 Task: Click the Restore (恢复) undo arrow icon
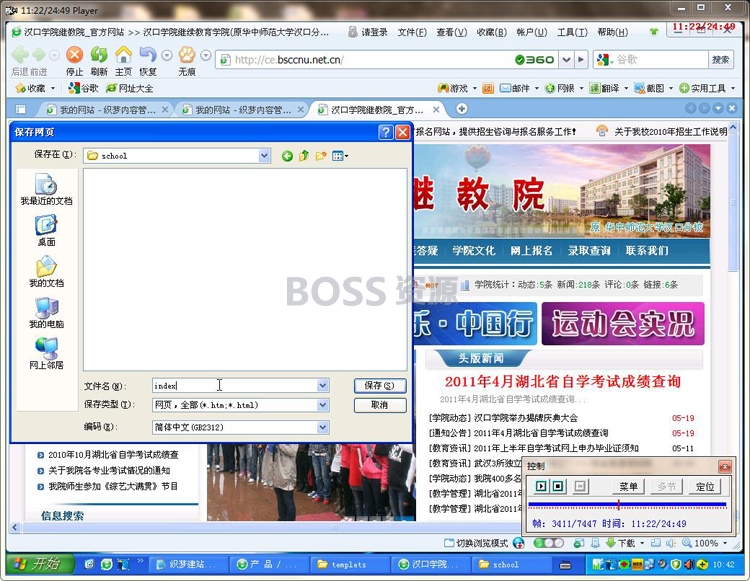[148, 55]
